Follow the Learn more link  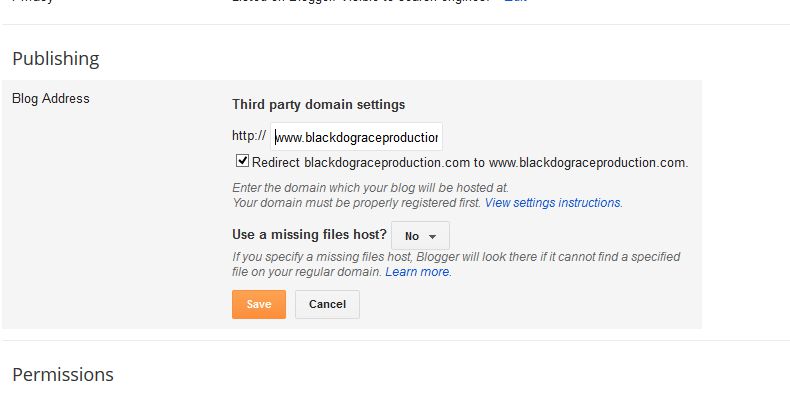(418, 272)
